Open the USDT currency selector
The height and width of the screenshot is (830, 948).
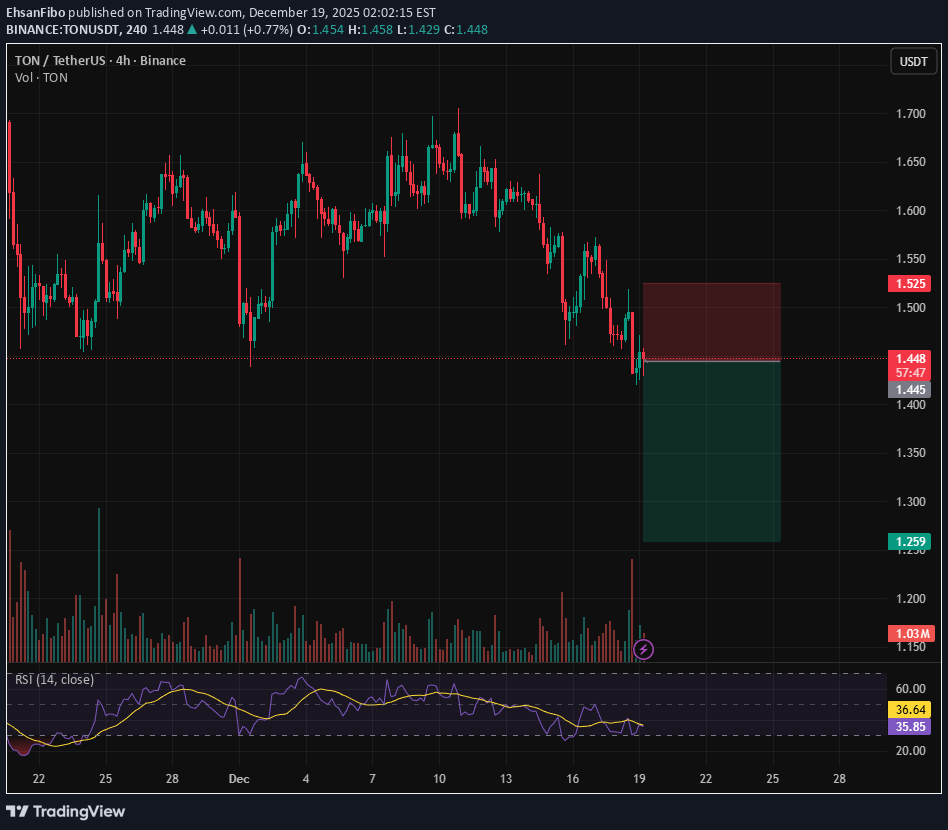click(x=913, y=61)
